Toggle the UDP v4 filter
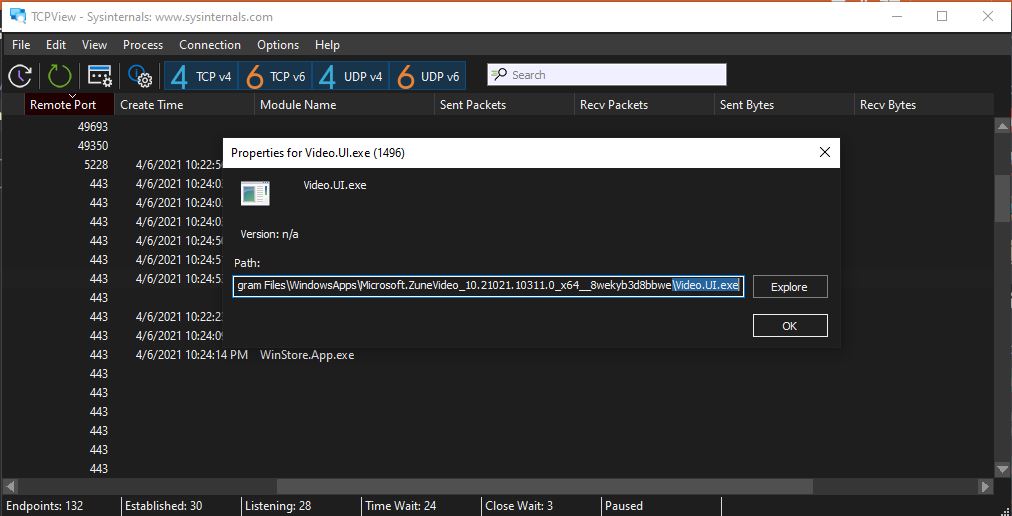This screenshot has width=1012, height=516. pyautogui.click(x=351, y=76)
